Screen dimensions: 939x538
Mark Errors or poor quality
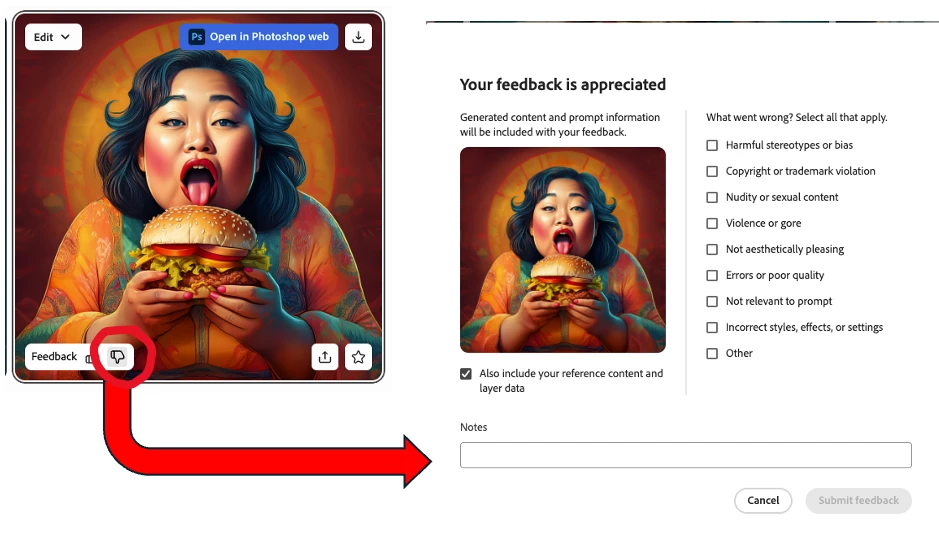(x=712, y=276)
